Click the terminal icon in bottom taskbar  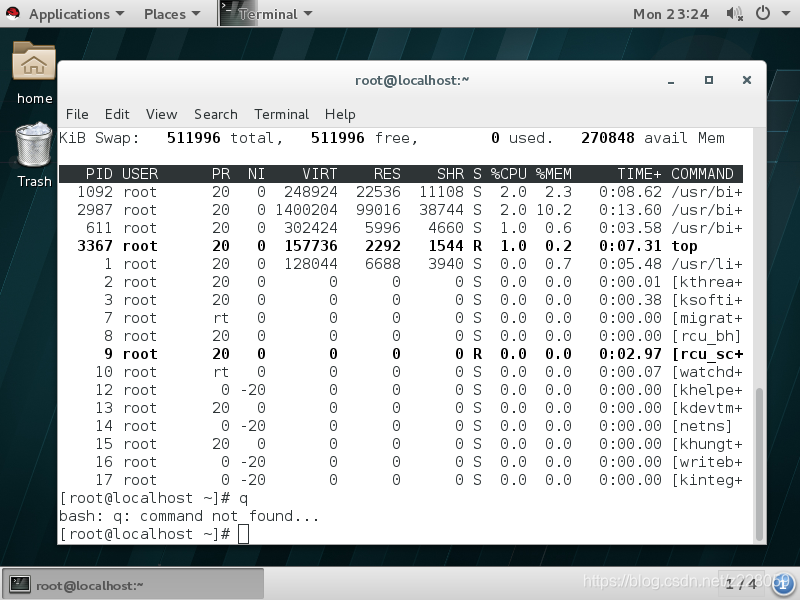click(x=20, y=584)
